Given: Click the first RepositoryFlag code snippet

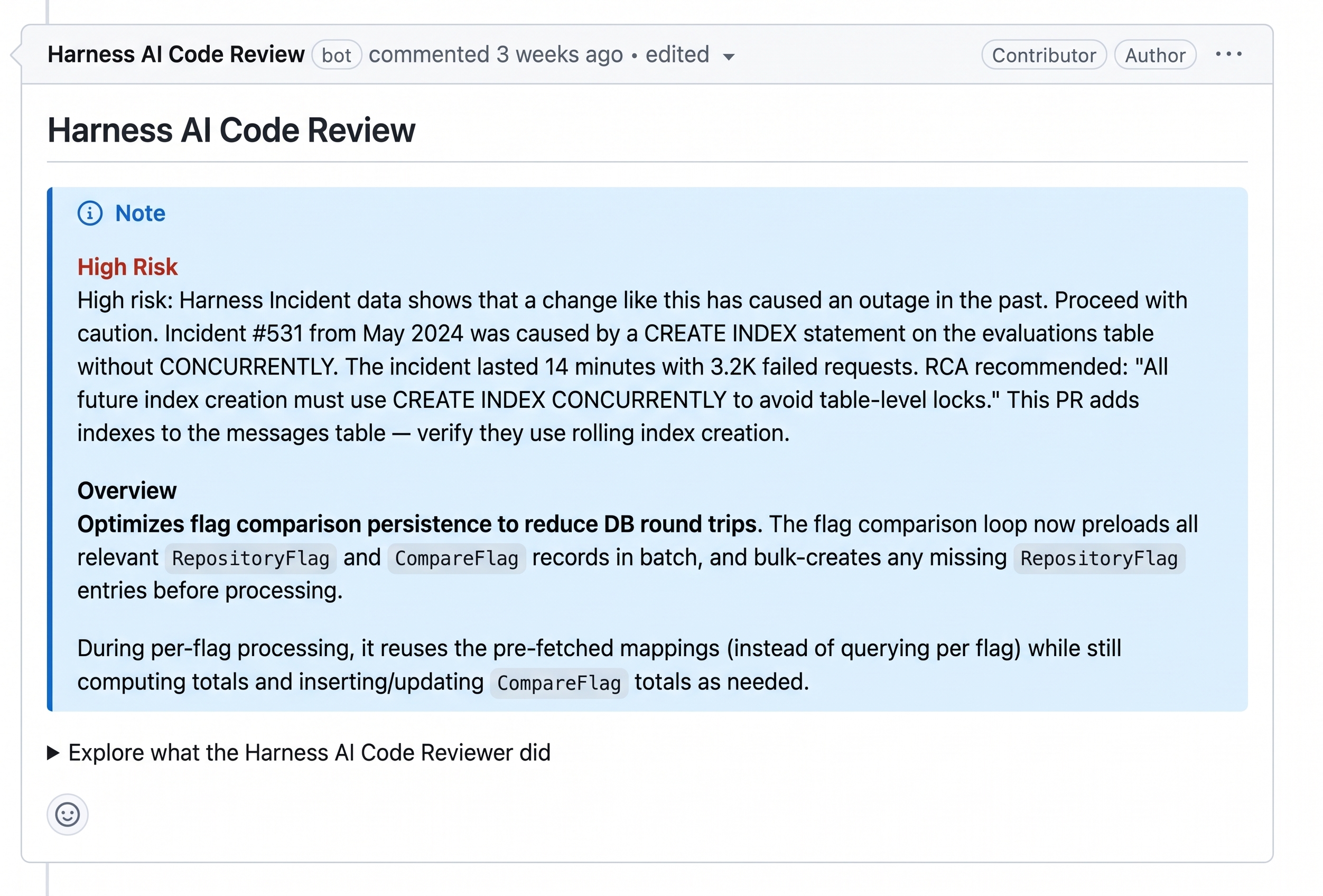Looking at the screenshot, I should tap(250, 558).
